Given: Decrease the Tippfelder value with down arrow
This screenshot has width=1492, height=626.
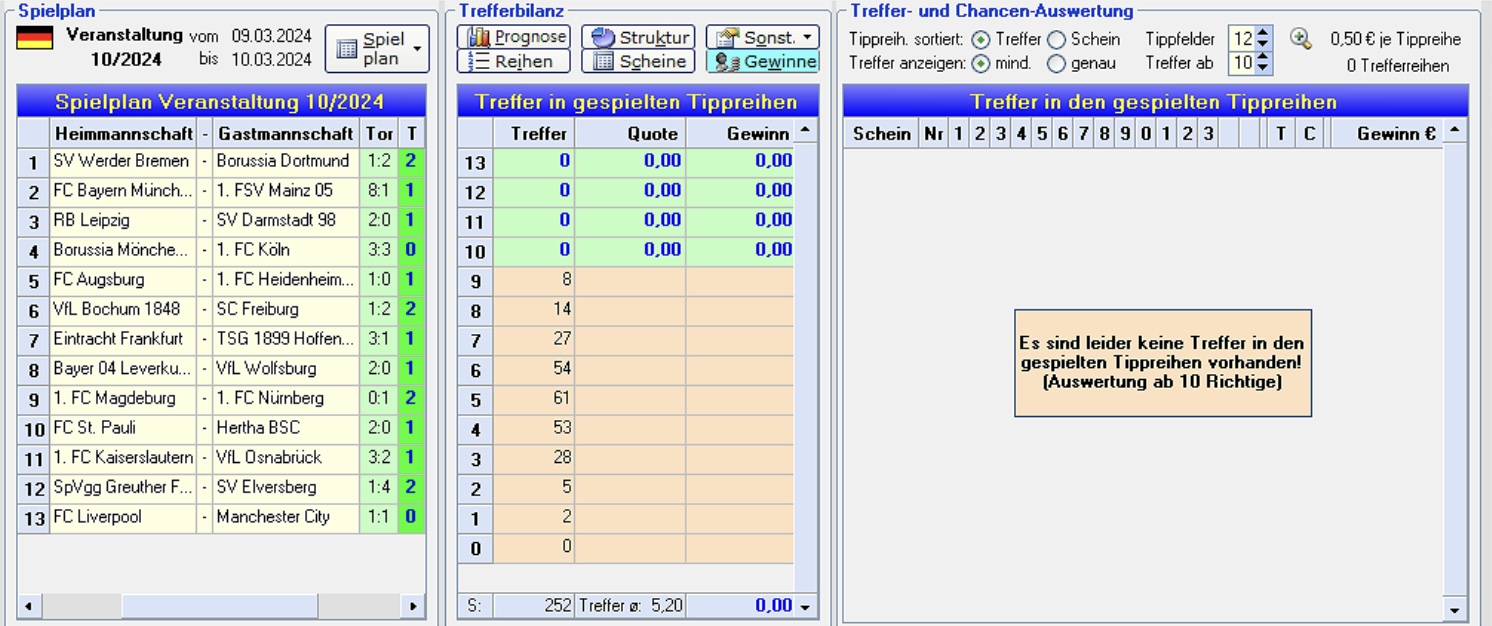Looking at the screenshot, I should (1263, 45).
